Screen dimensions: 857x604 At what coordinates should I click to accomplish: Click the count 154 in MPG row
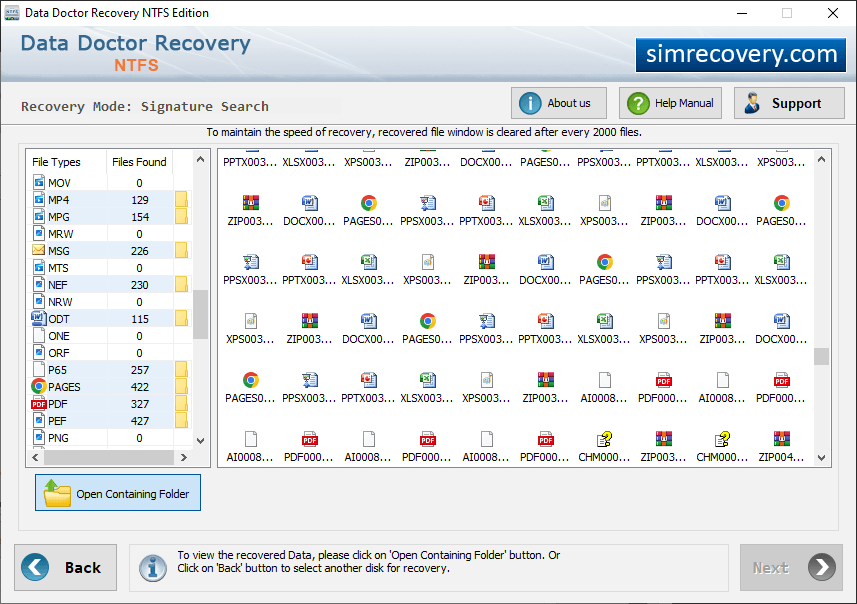click(x=140, y=217)
